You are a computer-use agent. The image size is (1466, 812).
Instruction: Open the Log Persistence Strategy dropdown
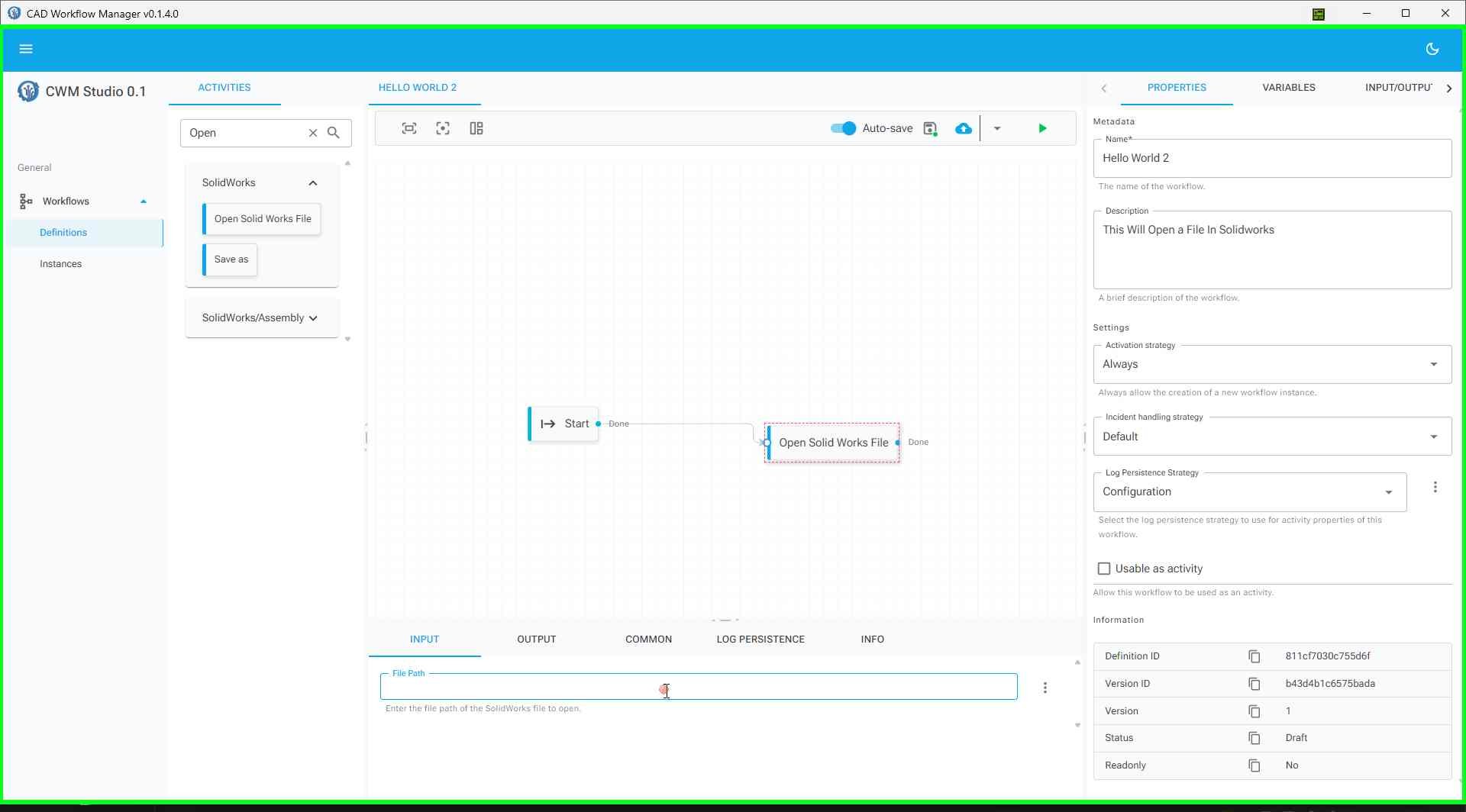(1249, 492)
